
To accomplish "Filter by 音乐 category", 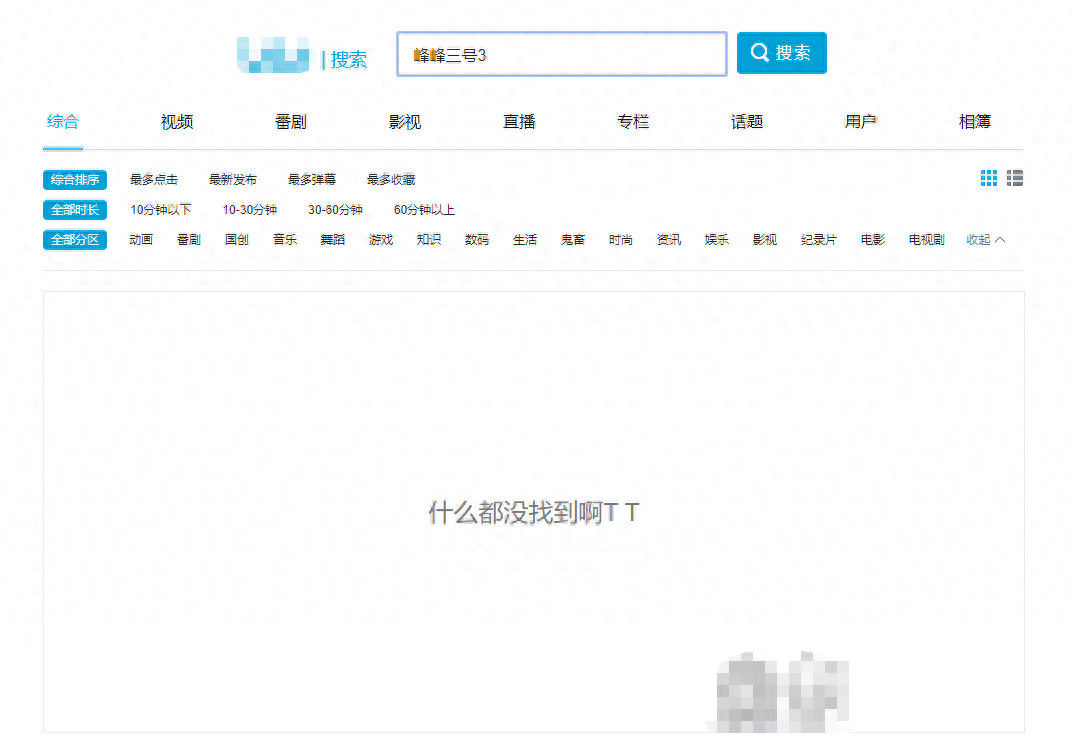I will pos(285,240).
